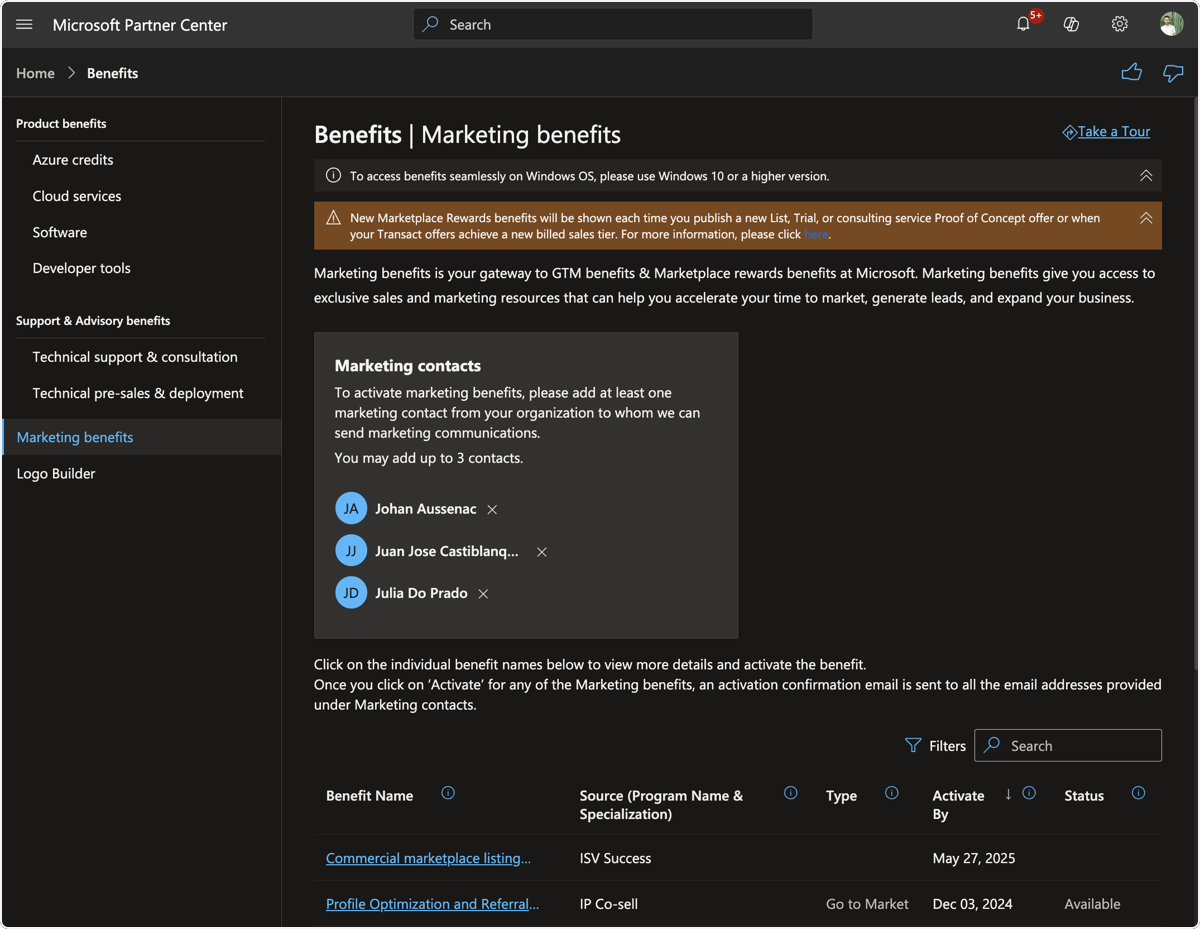
Task: Go to Logo Builder in sidebar
Action: (56, 474)
